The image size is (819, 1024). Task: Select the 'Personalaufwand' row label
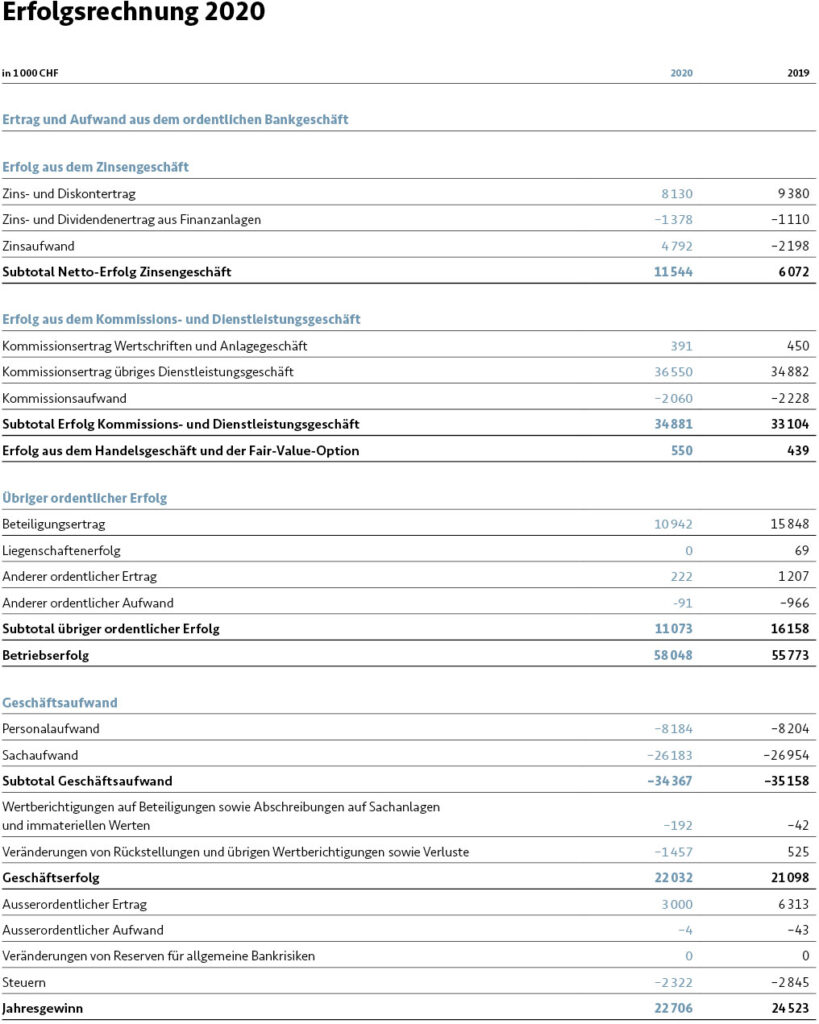[x=51, y=729]
